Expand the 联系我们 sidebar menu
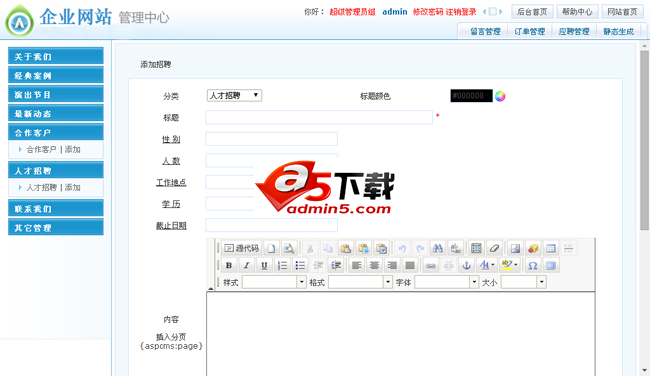Screen dimensions: 650x376 click(x=56, y=208)
